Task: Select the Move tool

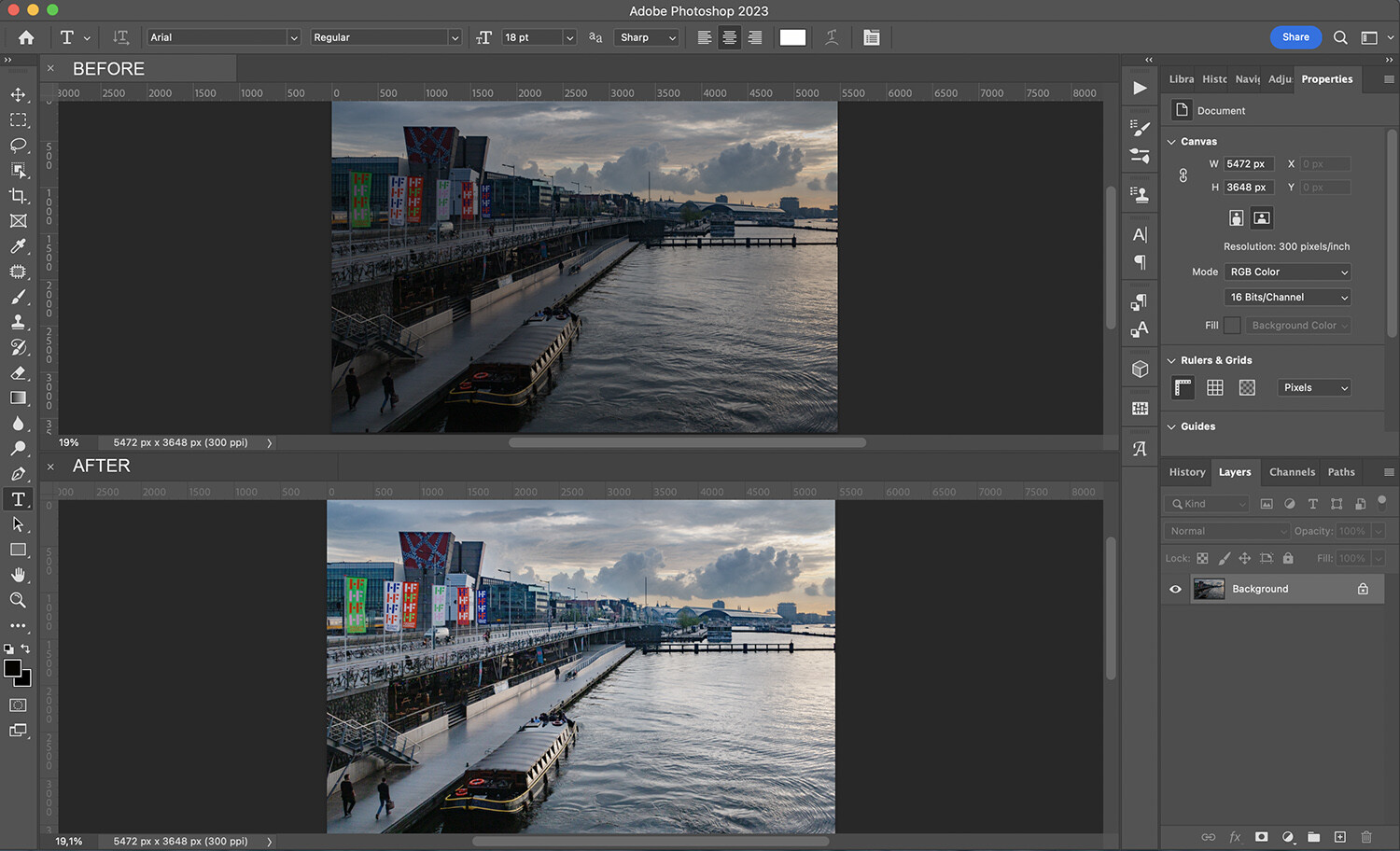Action: (x=19, y=94)
